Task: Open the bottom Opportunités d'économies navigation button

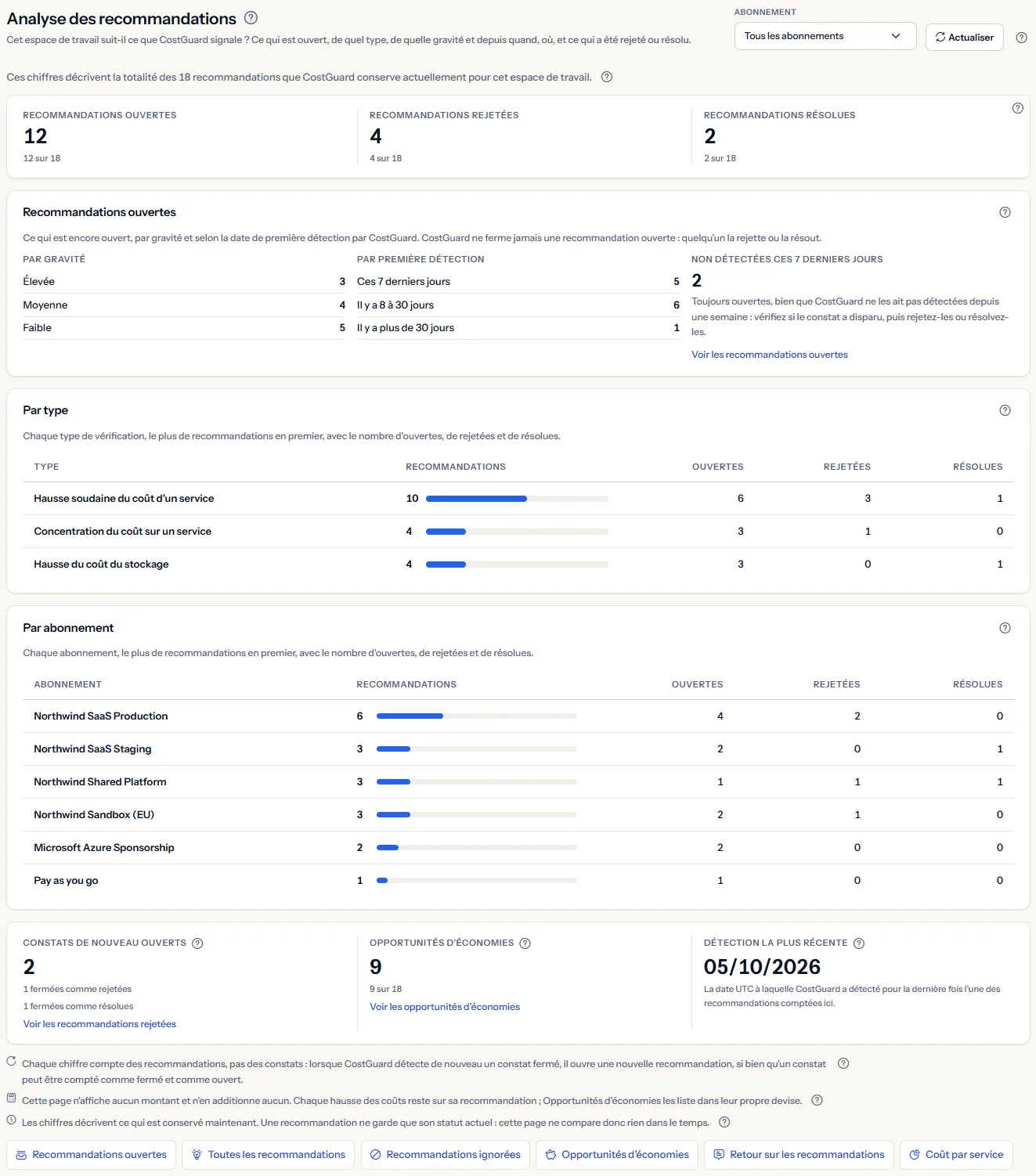Action: [617, 1155]
